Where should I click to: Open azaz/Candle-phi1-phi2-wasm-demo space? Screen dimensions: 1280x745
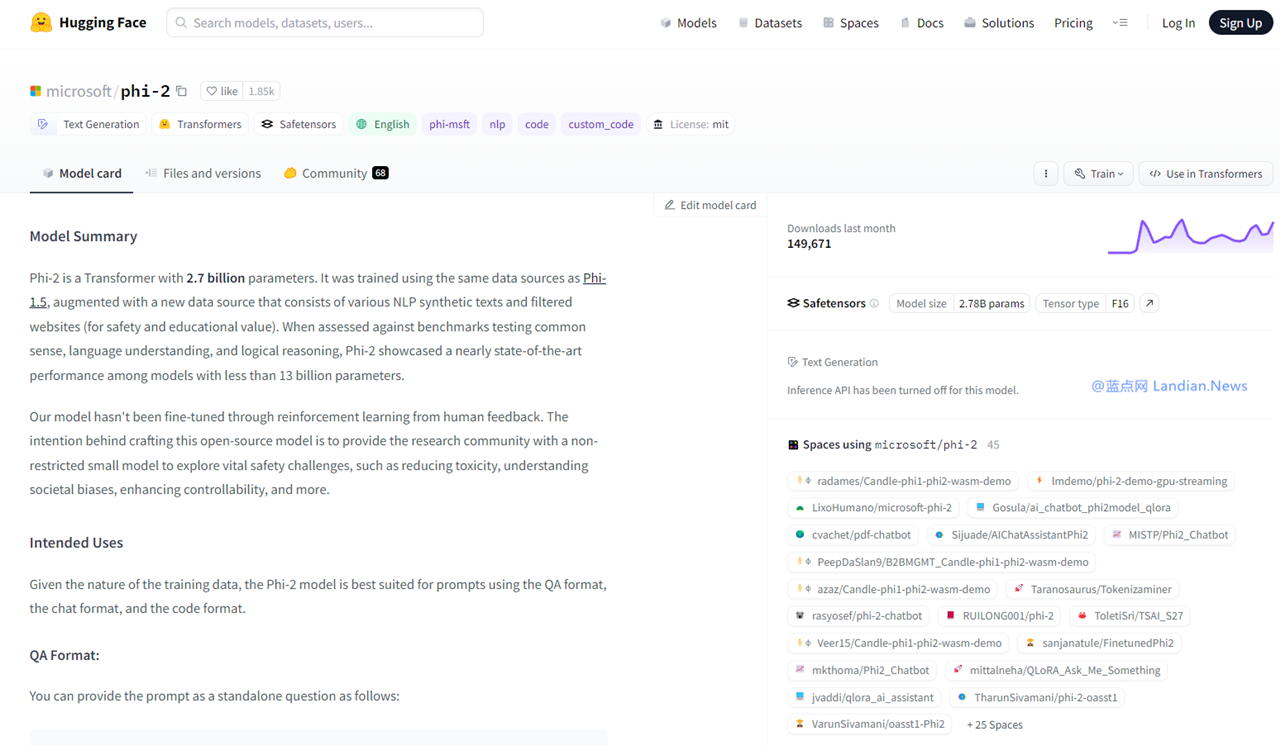893,589
